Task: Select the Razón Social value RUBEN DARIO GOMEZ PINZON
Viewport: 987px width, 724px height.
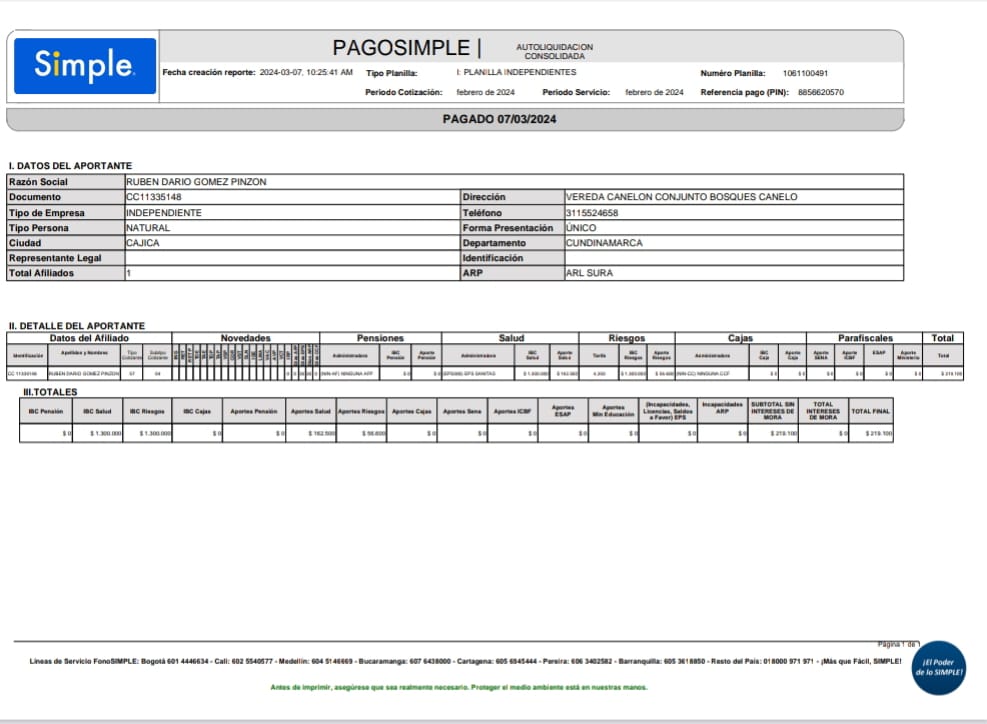Action: pos(196,182)
